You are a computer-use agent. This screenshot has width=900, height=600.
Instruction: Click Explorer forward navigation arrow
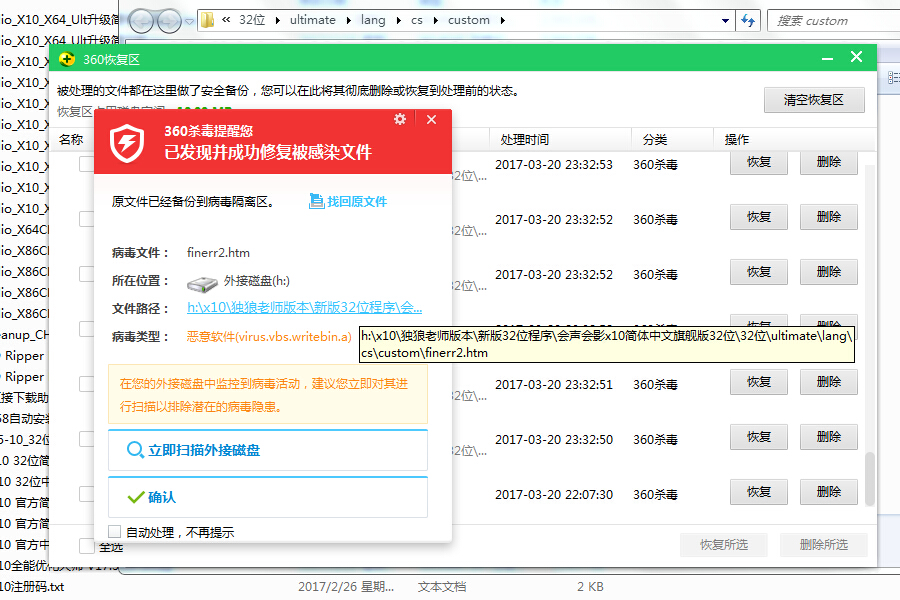[x=169, y=21]
